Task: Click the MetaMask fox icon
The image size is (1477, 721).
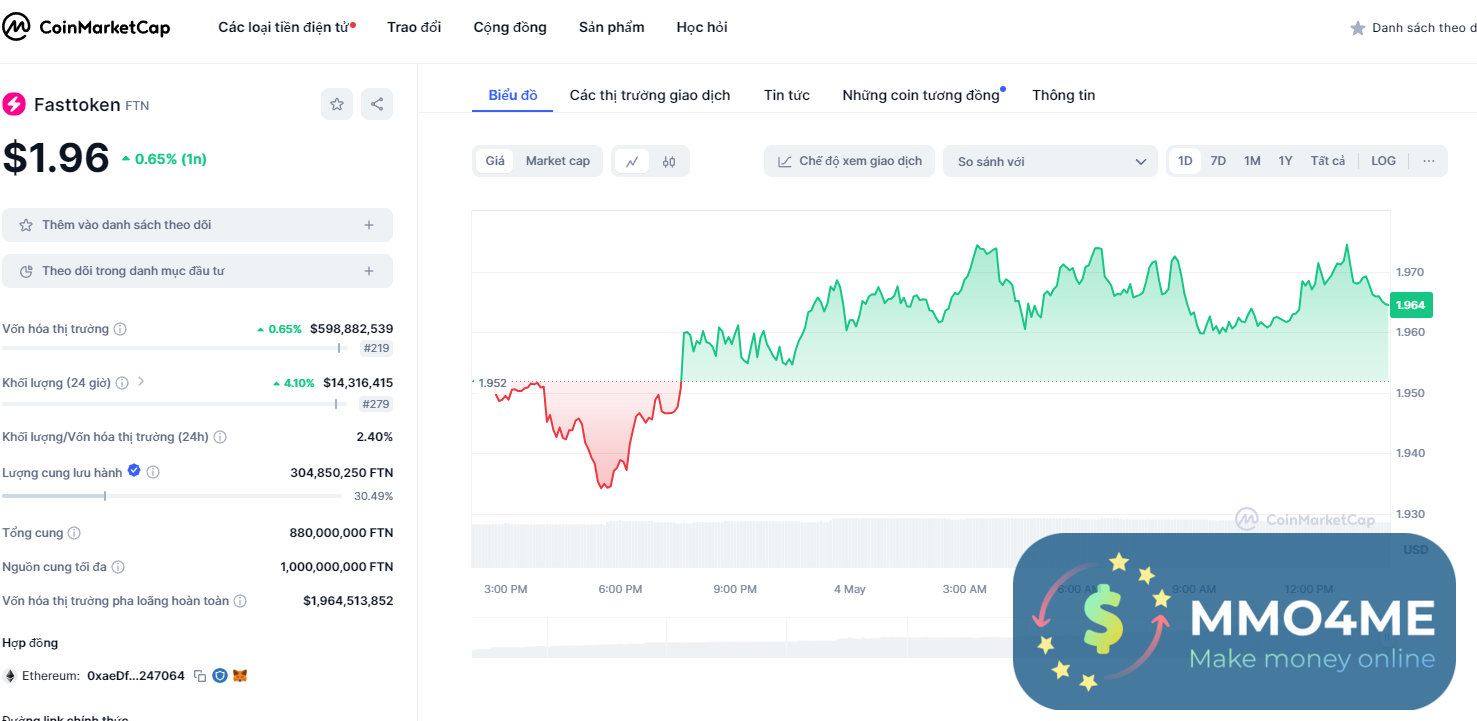Action: [240, 676]
